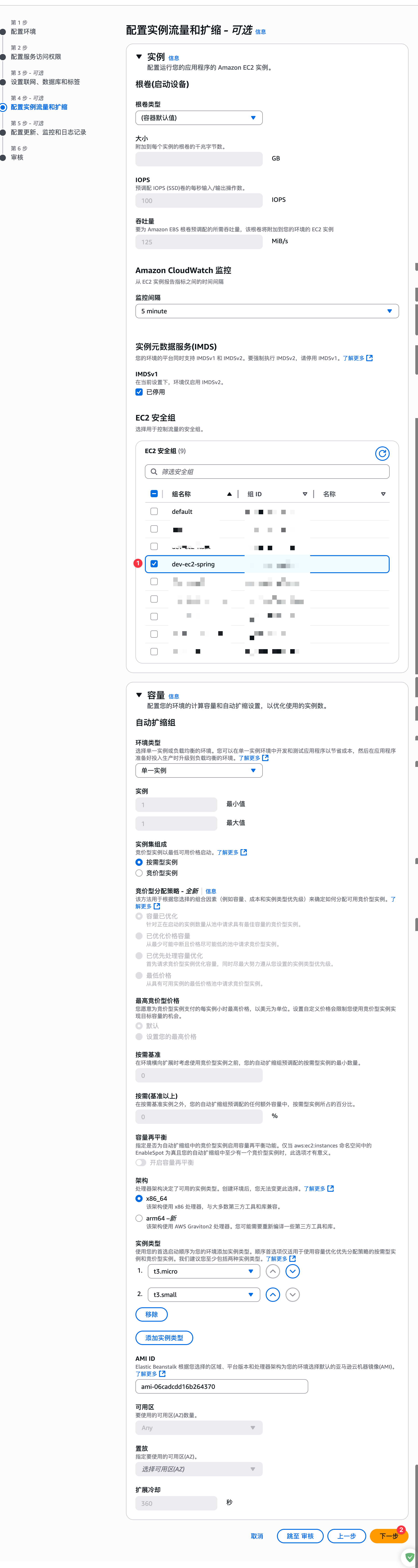Choose x86_64 architecture

[139, 1198]
